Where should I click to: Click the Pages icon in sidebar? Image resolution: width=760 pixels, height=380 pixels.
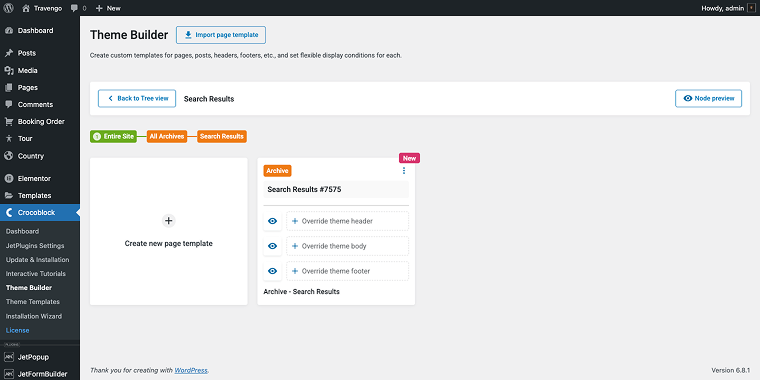(x=9, y=88)
